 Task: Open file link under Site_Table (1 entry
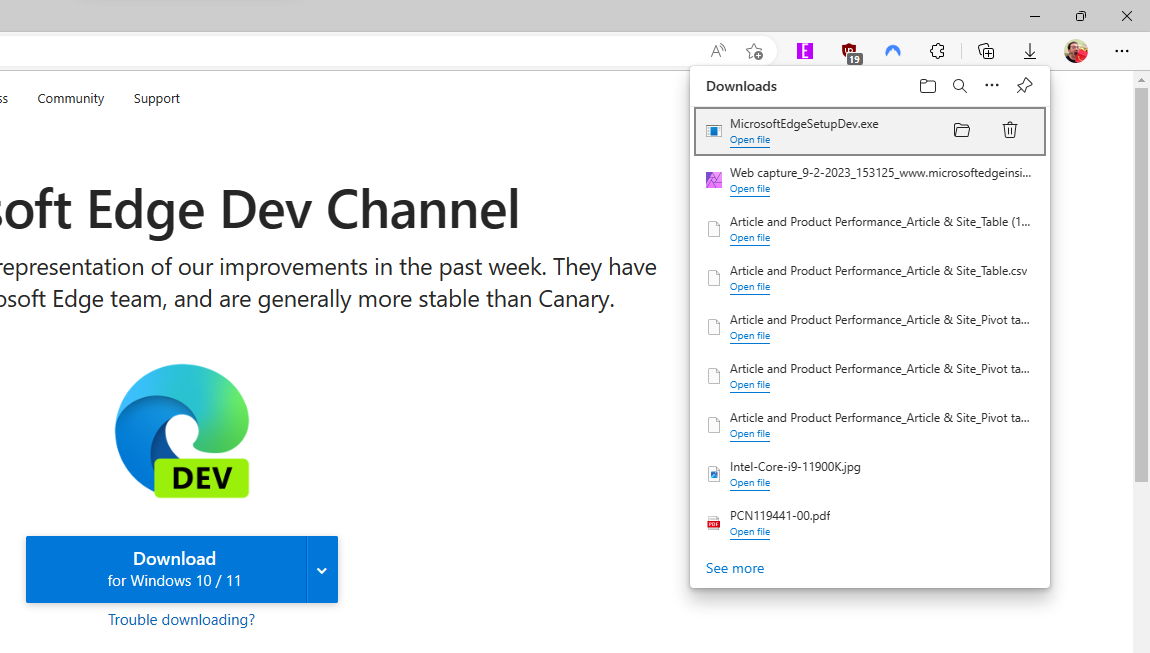click(750, 238)
